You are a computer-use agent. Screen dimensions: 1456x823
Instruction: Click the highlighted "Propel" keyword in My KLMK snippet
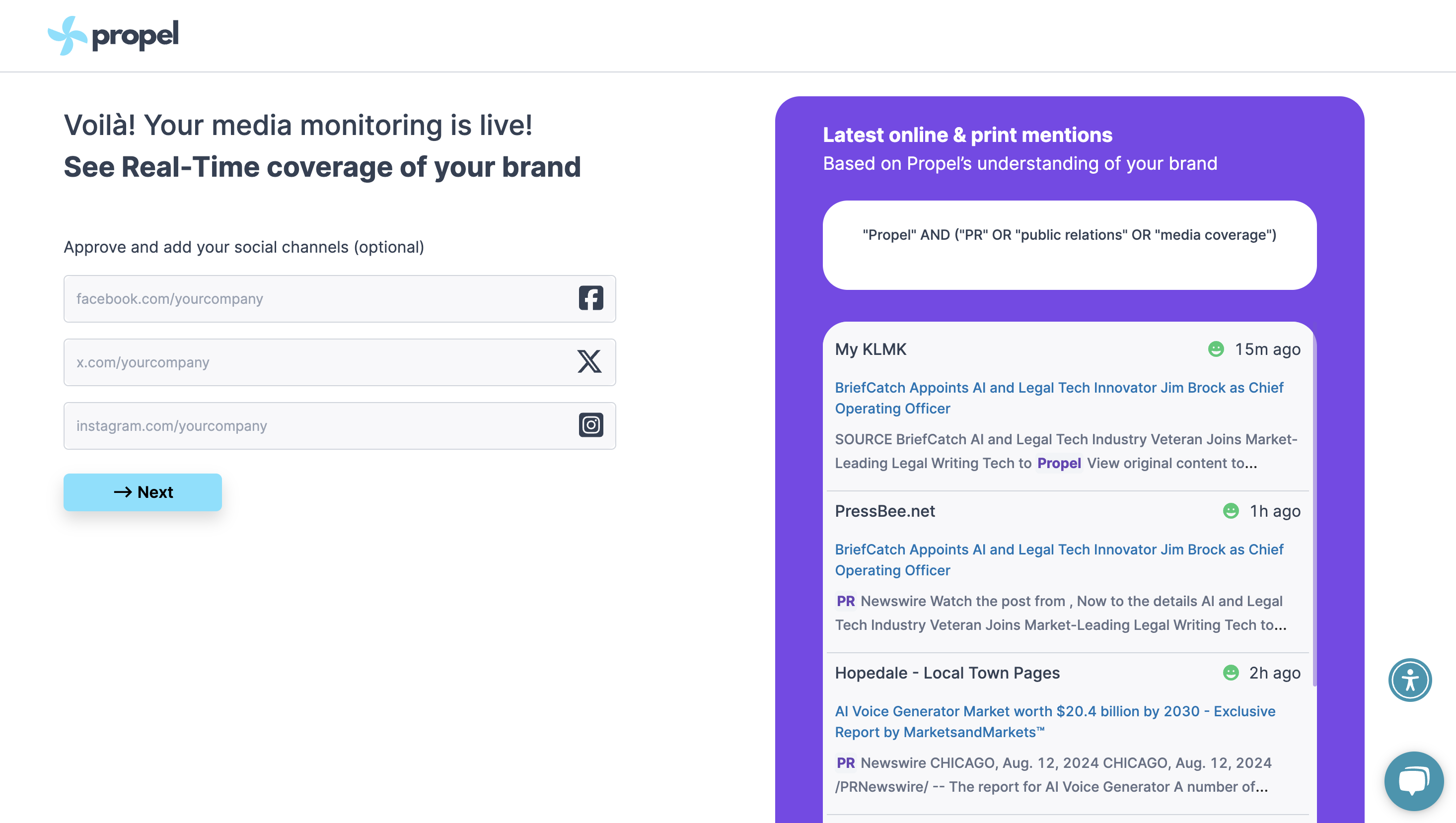1059,463
